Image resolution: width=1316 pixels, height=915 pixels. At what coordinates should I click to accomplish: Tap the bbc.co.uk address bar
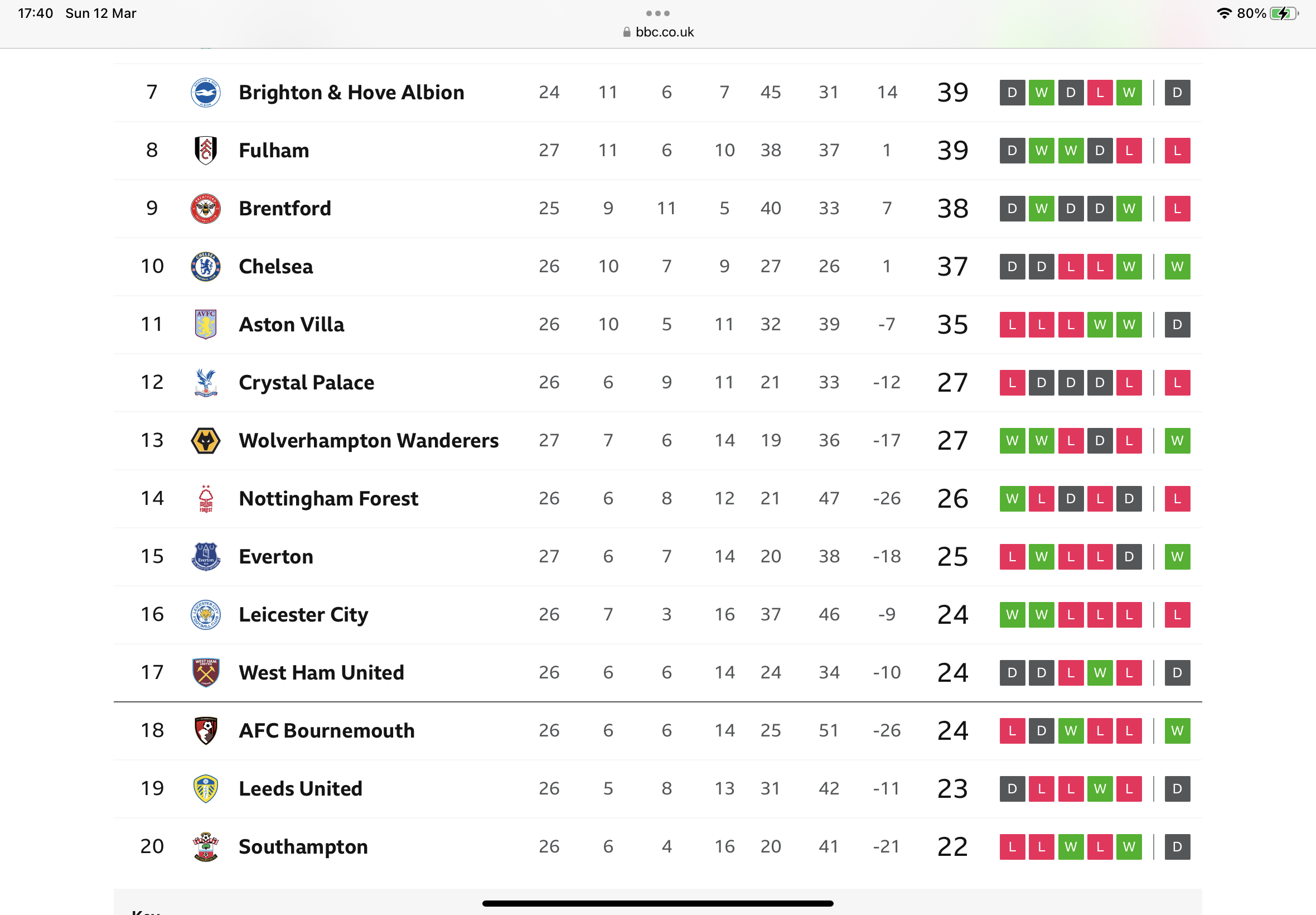[x=657, y=32]
